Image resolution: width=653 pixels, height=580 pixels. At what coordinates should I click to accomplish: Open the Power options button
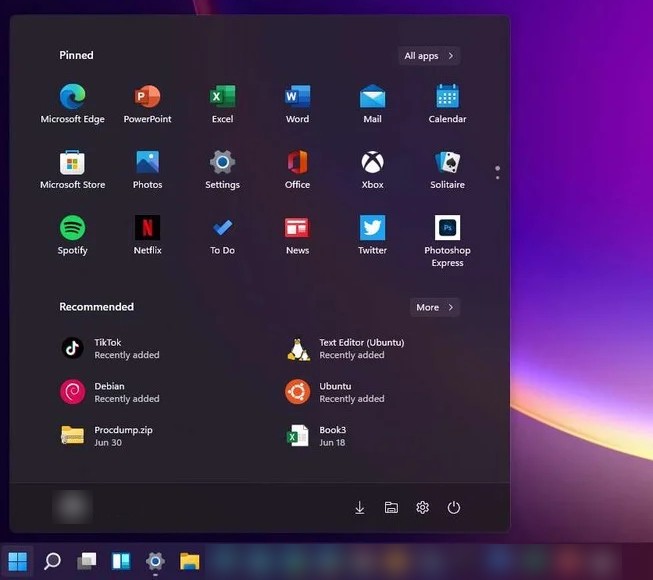[x=454, y=508]
